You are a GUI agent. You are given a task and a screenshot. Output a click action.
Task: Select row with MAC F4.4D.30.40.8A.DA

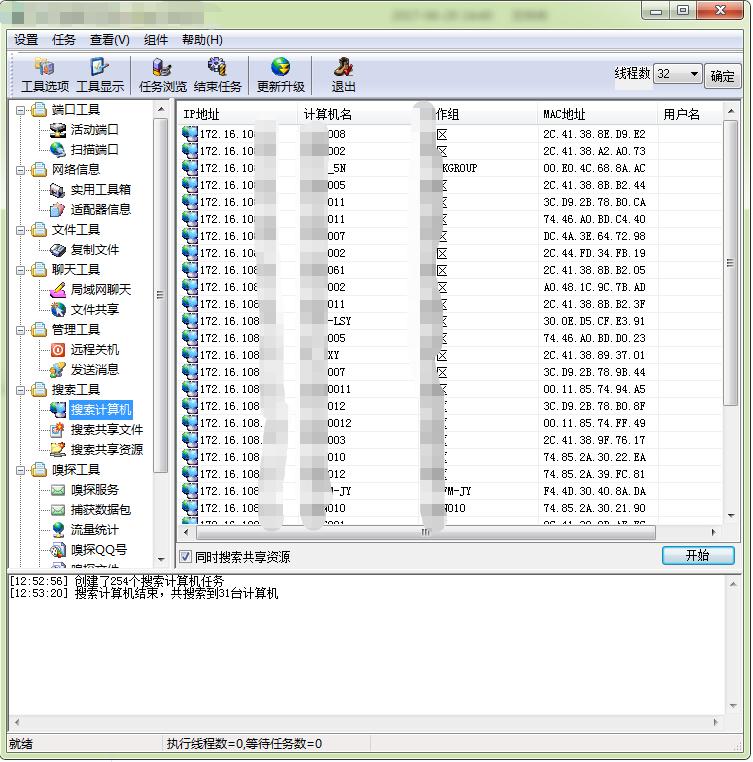click(x=450, y=491)
